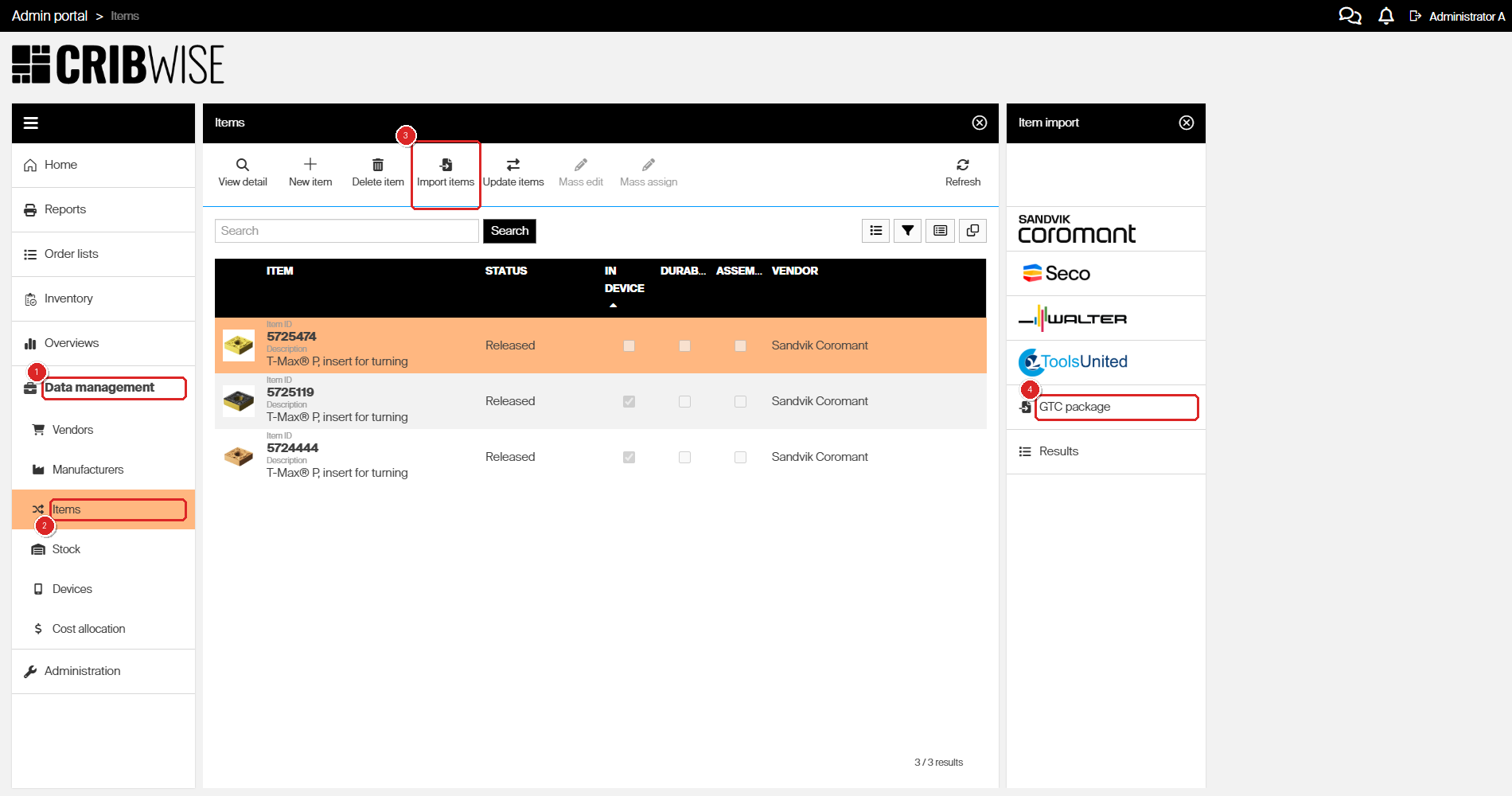Open Devices submenu item
Screen dimensions: 1512x796
pos(103,589)
